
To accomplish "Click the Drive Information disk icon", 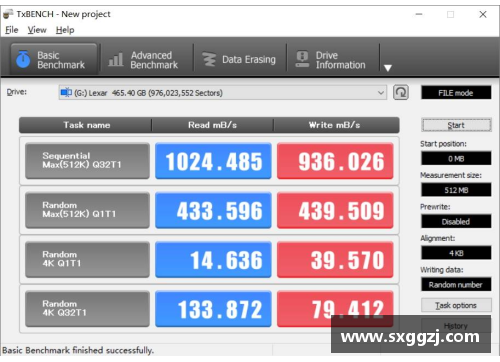I will pyautogui.click(x=302, y=59).
